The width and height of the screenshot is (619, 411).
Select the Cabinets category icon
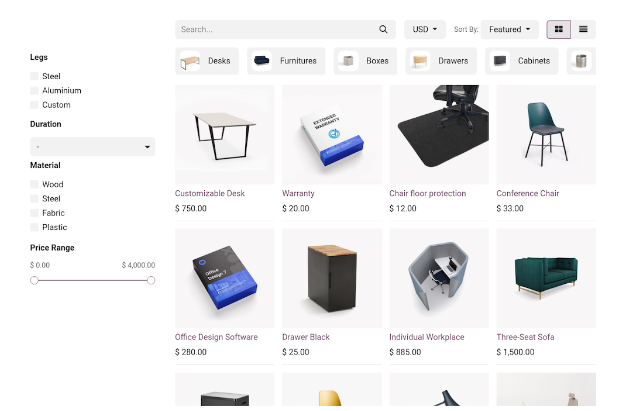click(x=500, y=61)
